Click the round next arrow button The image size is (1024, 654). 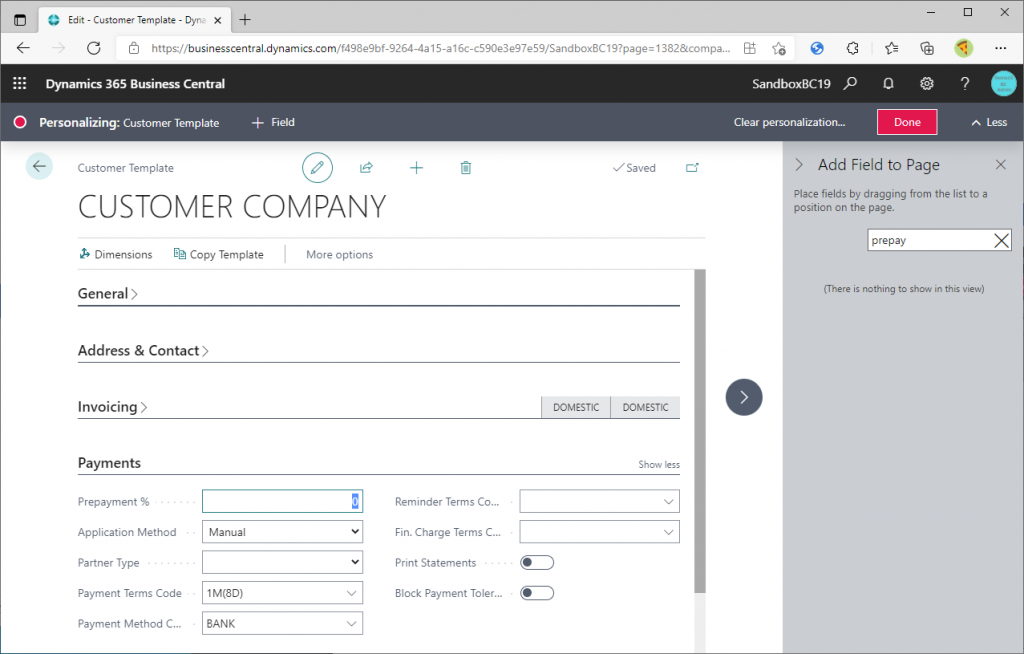(744, 397)
